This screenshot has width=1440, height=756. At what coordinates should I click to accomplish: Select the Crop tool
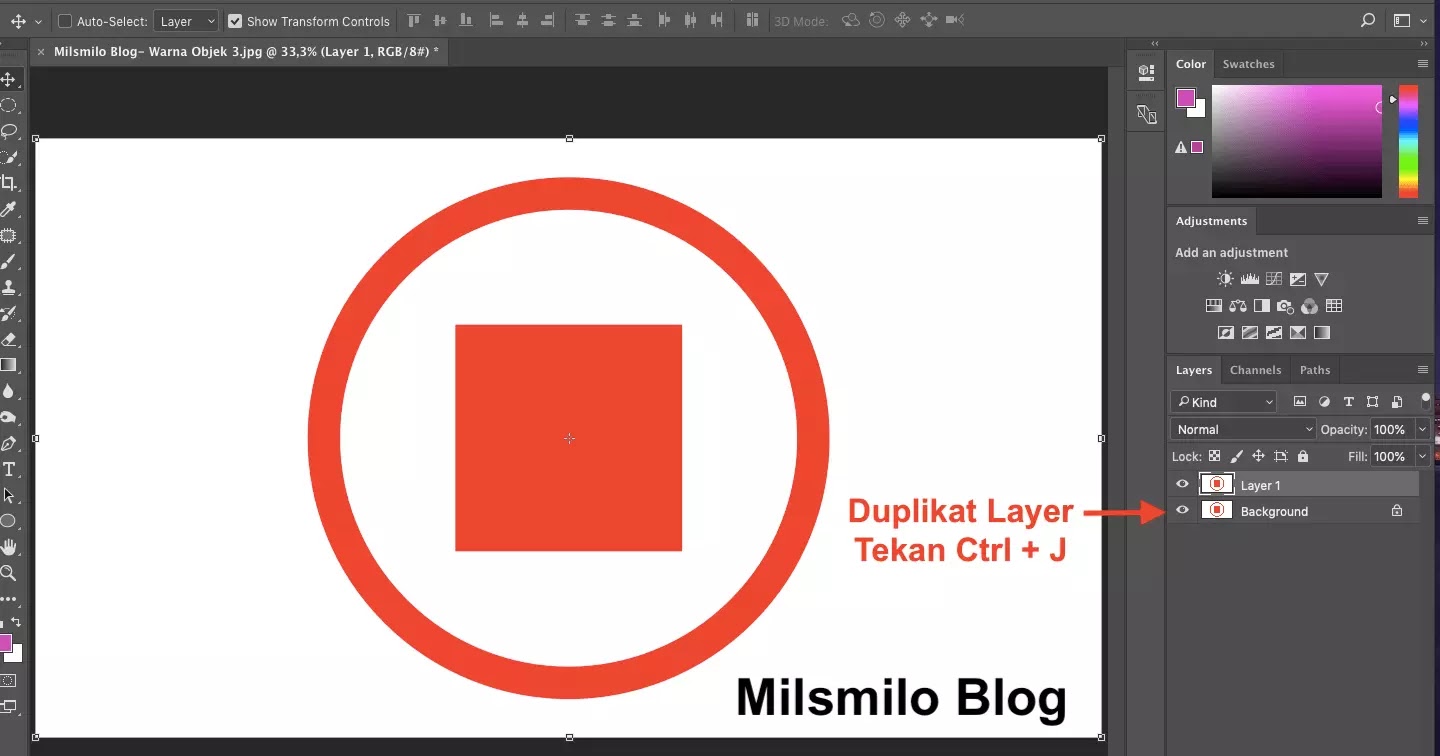[9, 183]
